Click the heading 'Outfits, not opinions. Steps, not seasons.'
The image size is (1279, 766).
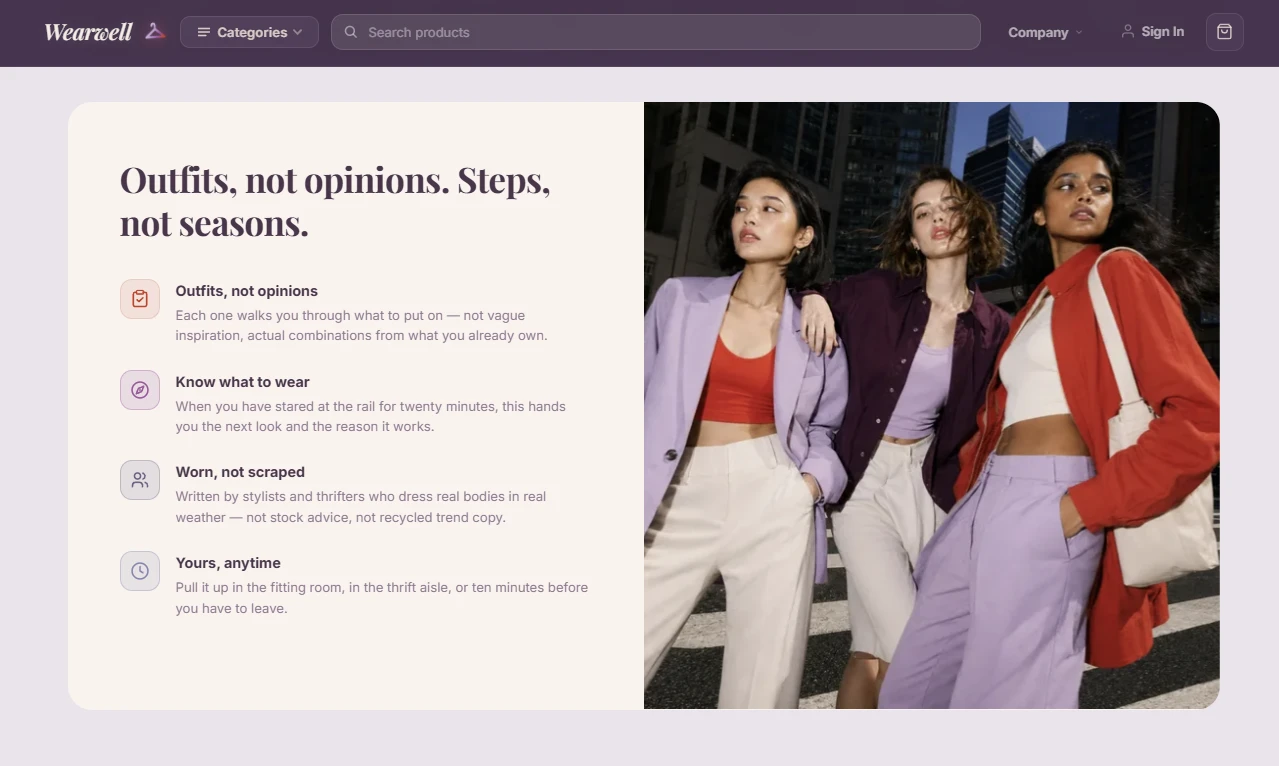tap(335, 201)
